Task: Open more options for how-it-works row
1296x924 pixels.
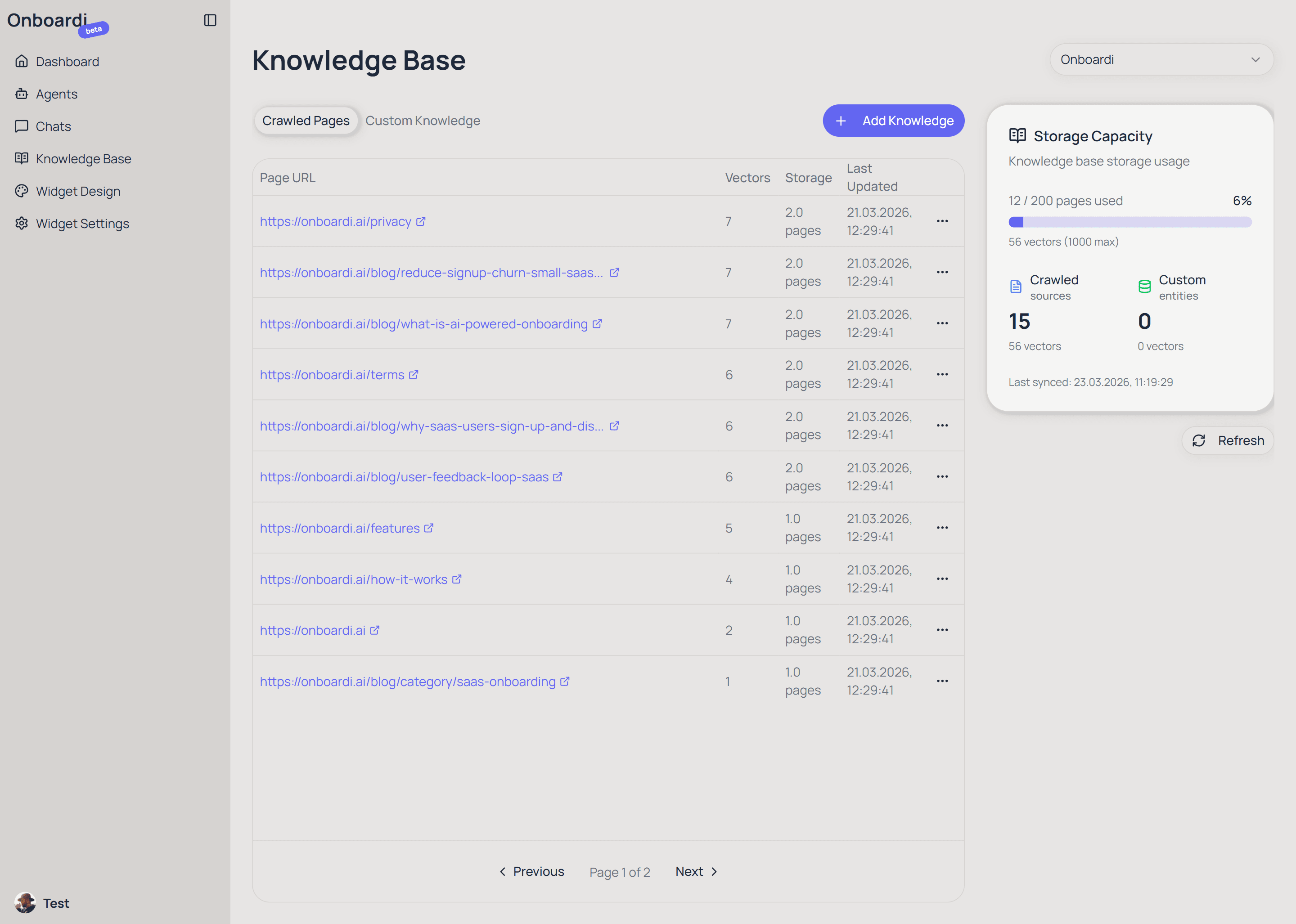Action: pyautogui.click(x=943, y=579)
